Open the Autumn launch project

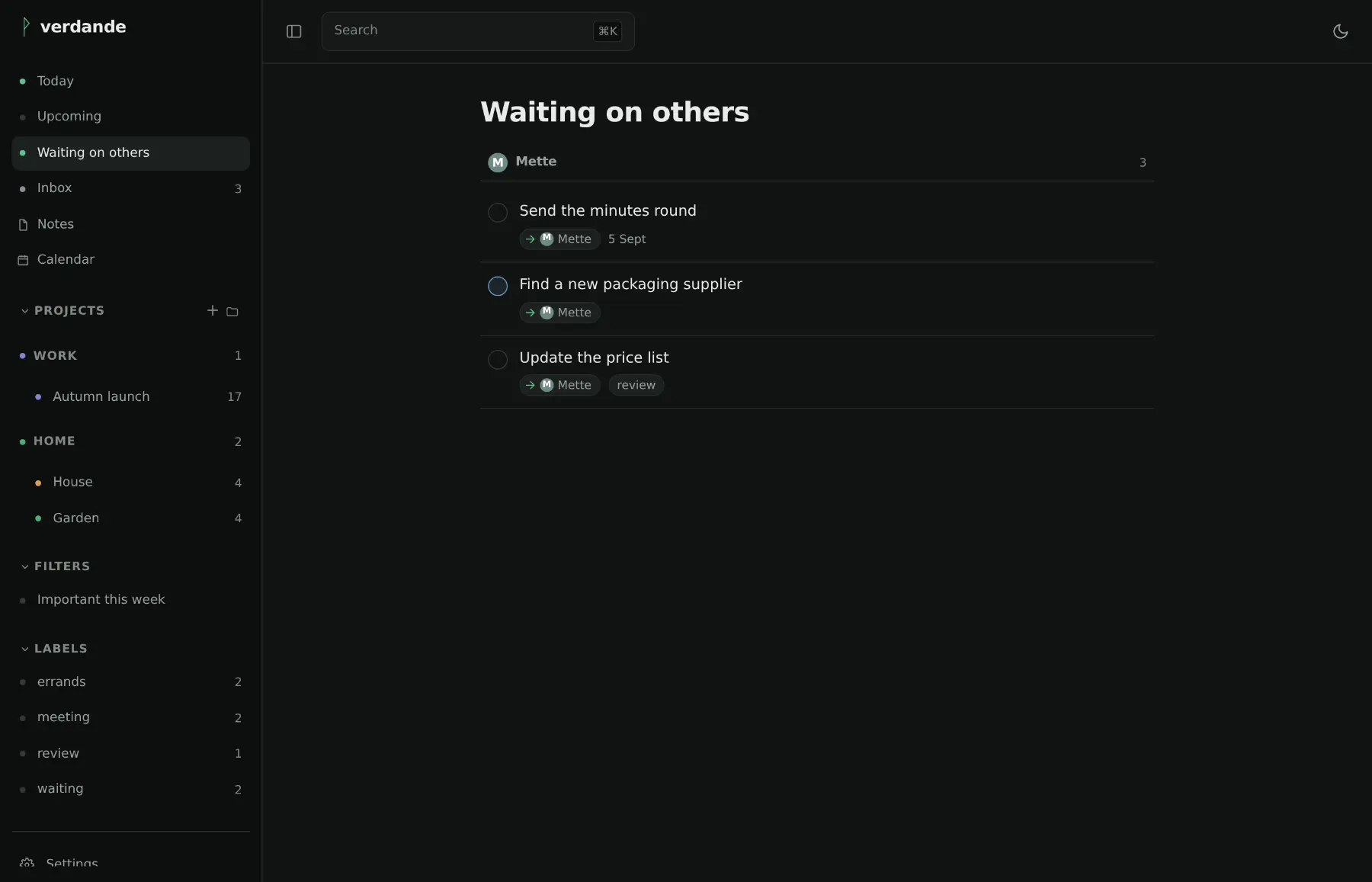tap(138, 396)
